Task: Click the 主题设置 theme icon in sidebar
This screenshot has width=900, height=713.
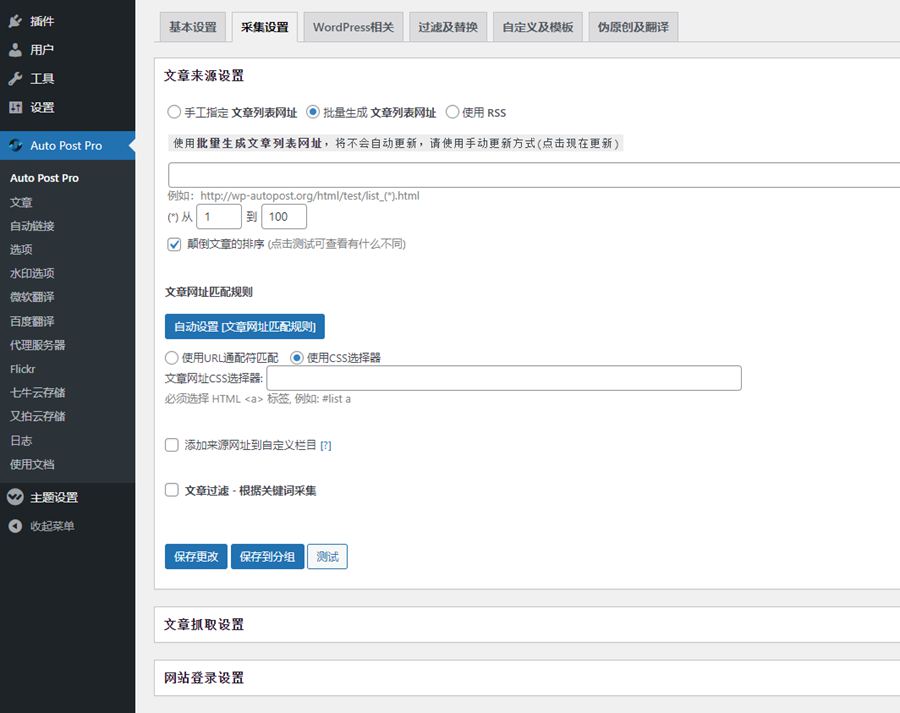Action: click(15, 497)
